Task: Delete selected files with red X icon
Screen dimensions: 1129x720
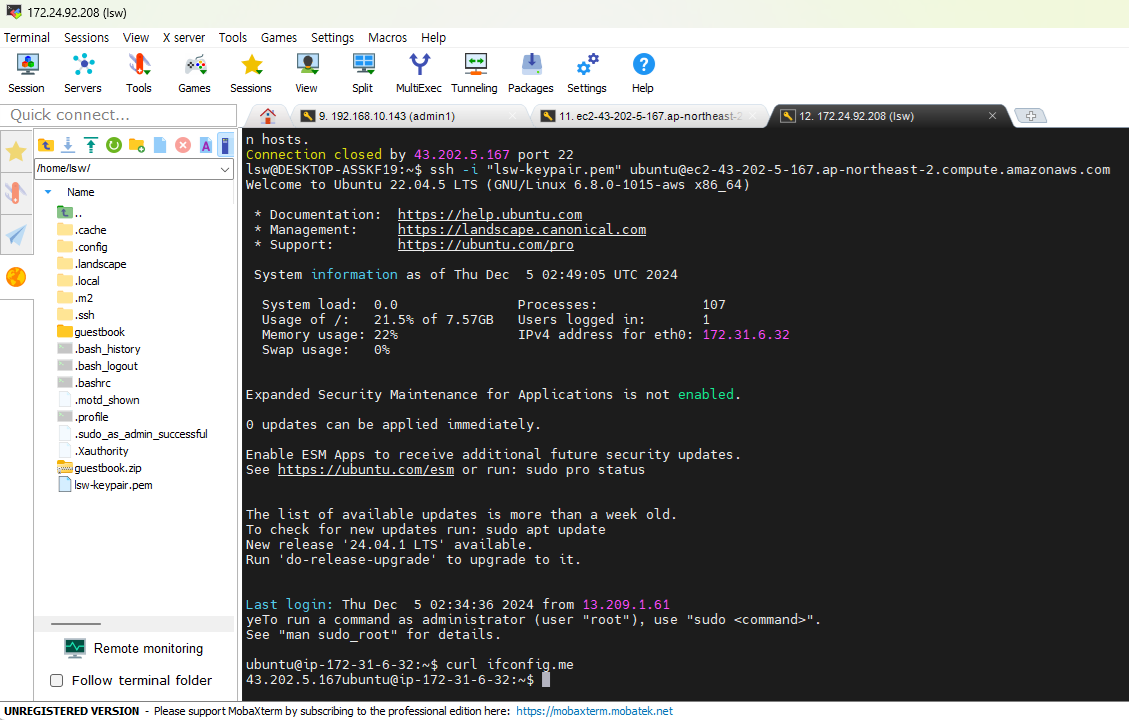Action: [x=183, y=145]
